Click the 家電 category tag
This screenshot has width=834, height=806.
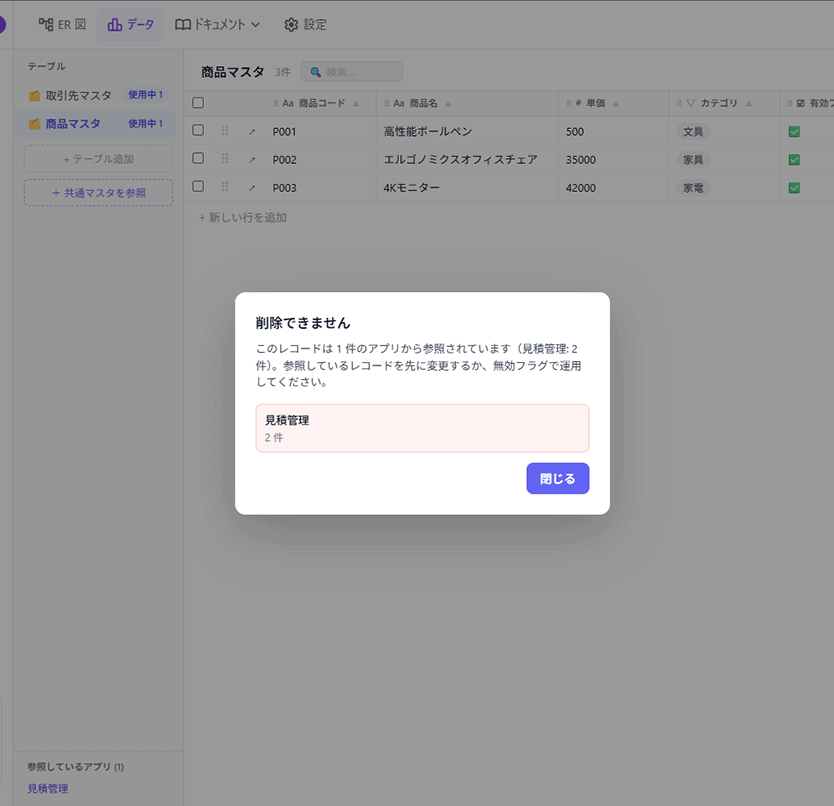pos(693,188)
